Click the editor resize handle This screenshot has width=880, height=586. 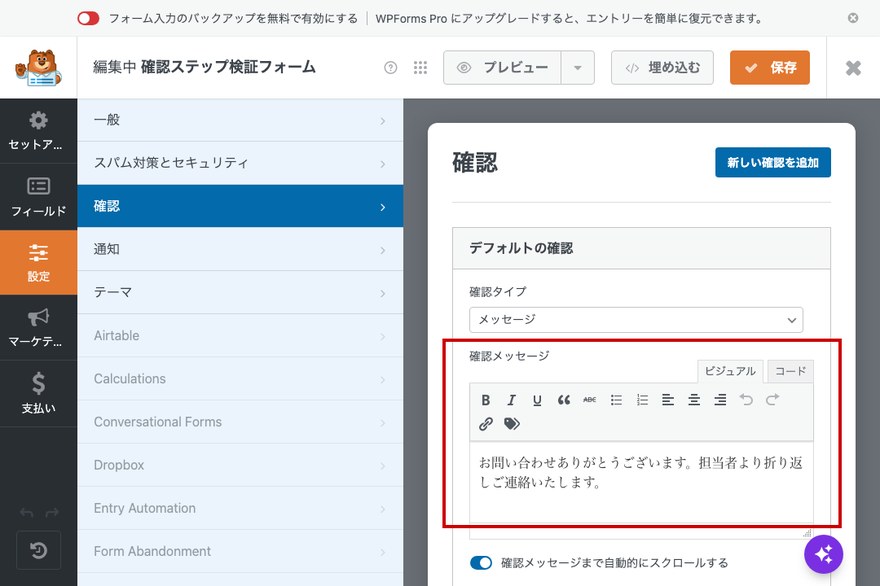[x=807, y=533]
